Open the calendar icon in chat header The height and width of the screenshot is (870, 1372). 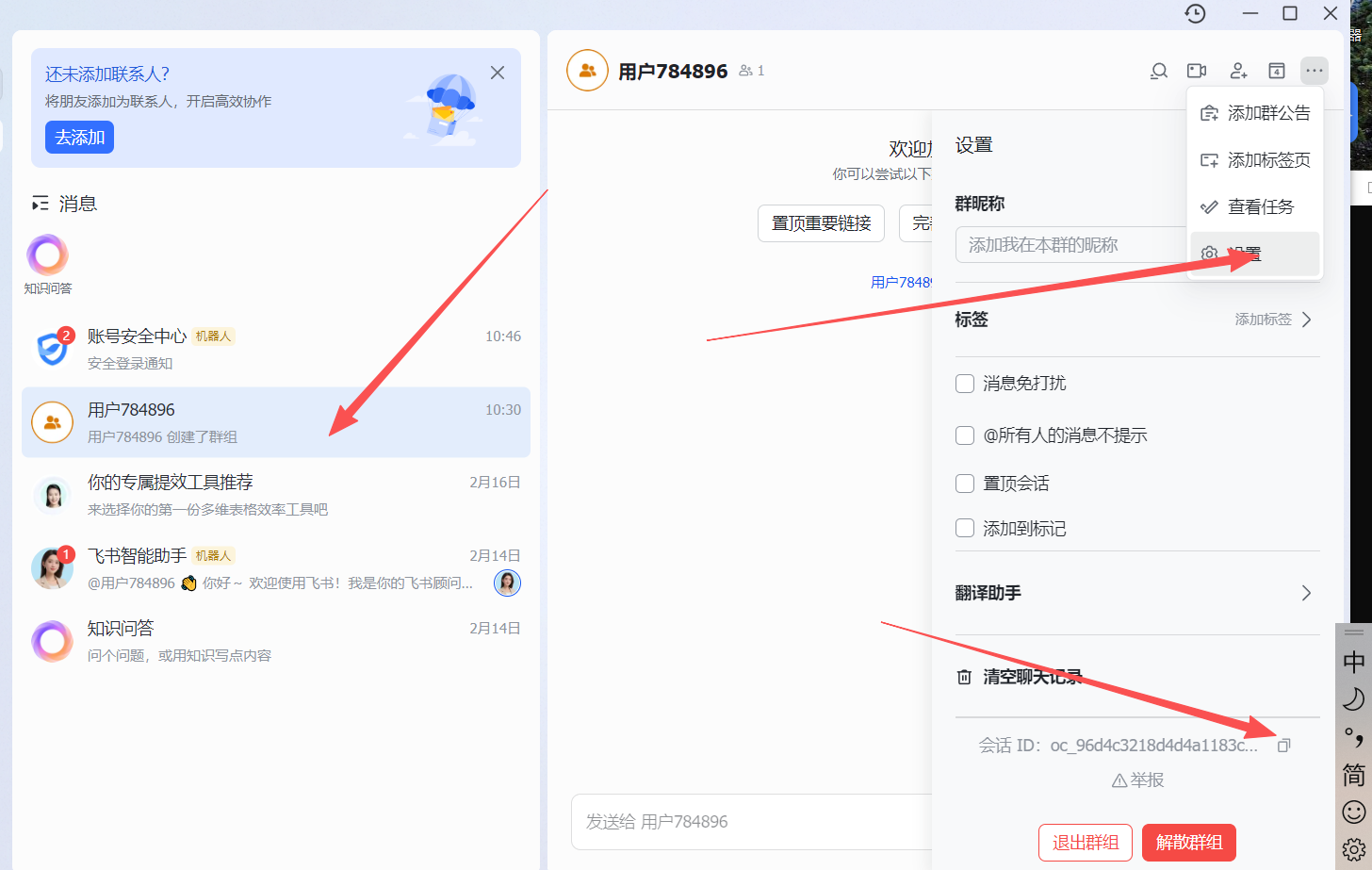(1277, 71)
